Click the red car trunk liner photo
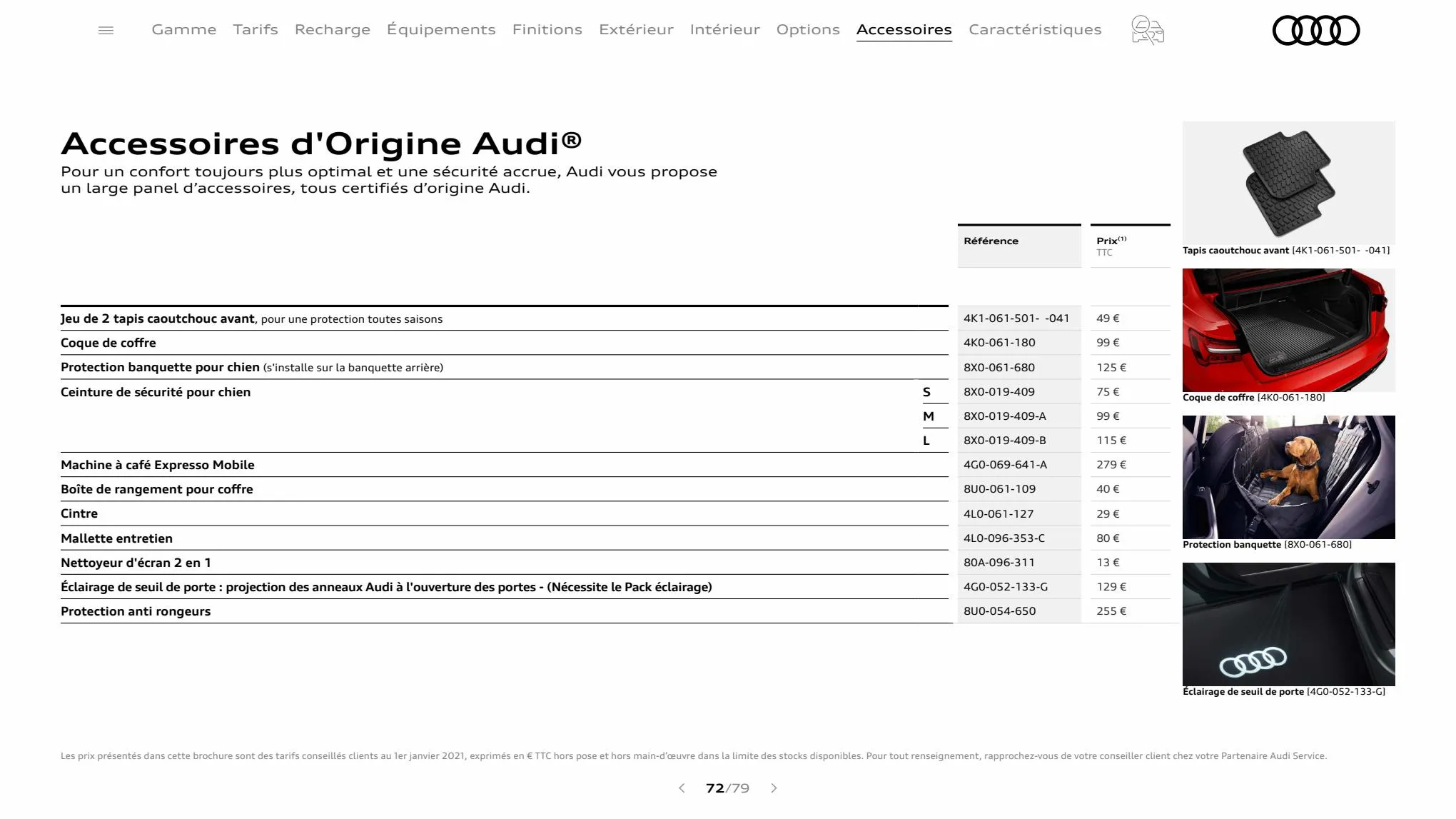 pyautogui.click(x=1289, y=330)
